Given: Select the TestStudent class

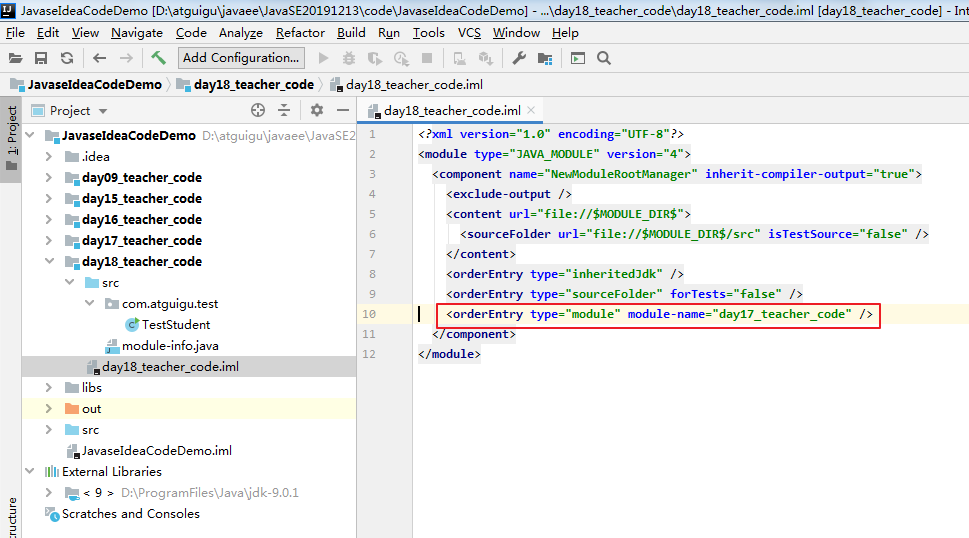Looking at the screenshot, I should [176, 324].
